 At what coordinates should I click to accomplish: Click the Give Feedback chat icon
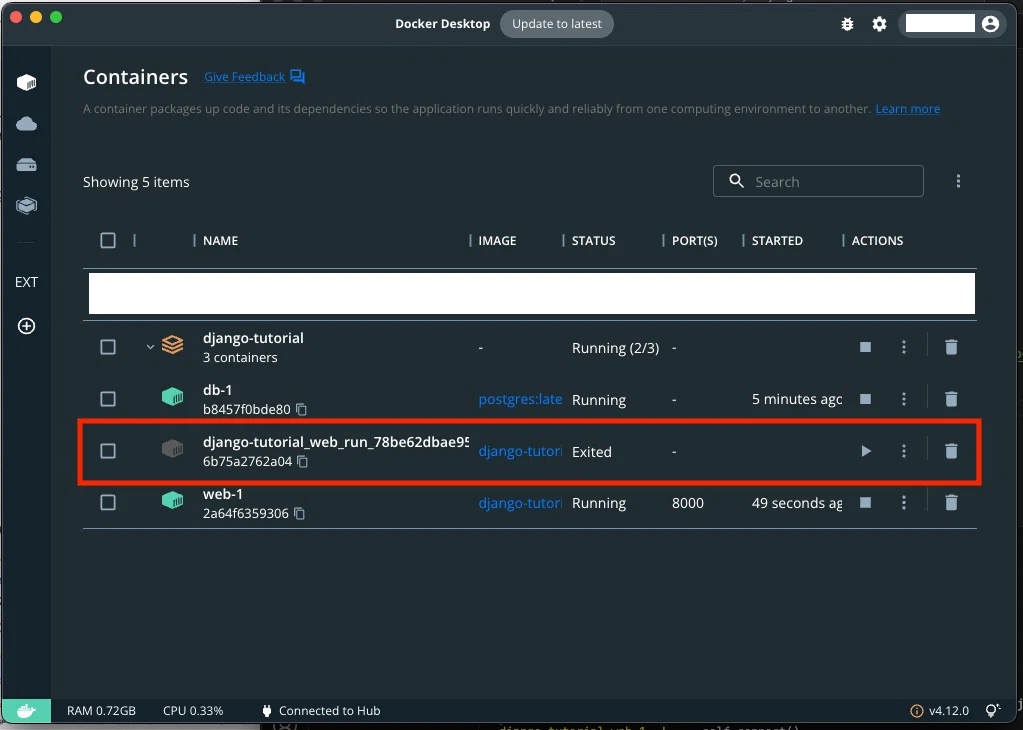point(298,77)
